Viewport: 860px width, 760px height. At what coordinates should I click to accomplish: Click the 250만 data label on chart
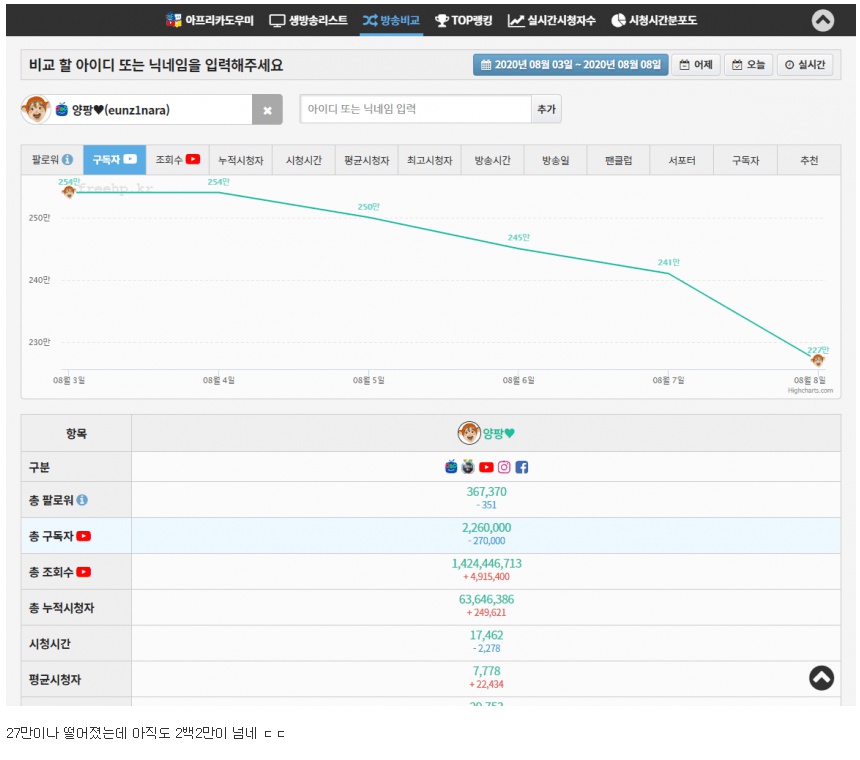coord(368,207)
